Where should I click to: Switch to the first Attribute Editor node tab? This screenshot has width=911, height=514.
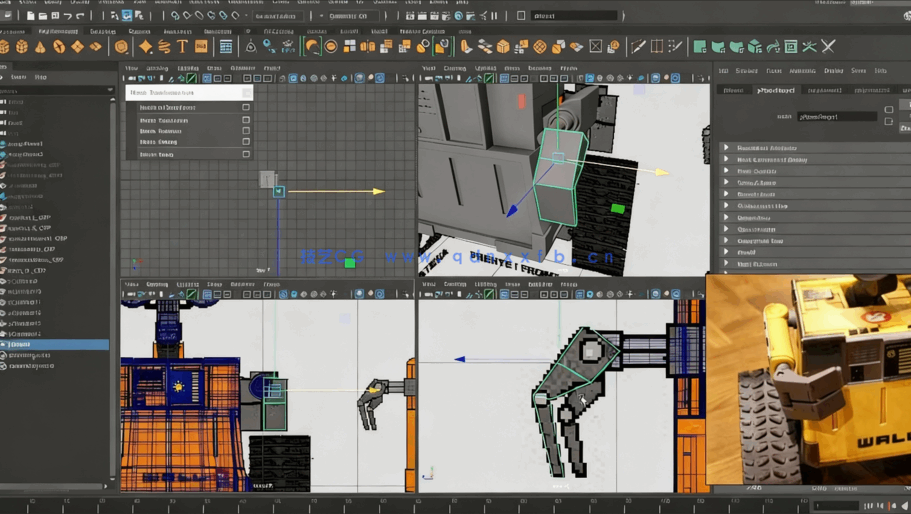pyautogui.click(x=734, y=90)
